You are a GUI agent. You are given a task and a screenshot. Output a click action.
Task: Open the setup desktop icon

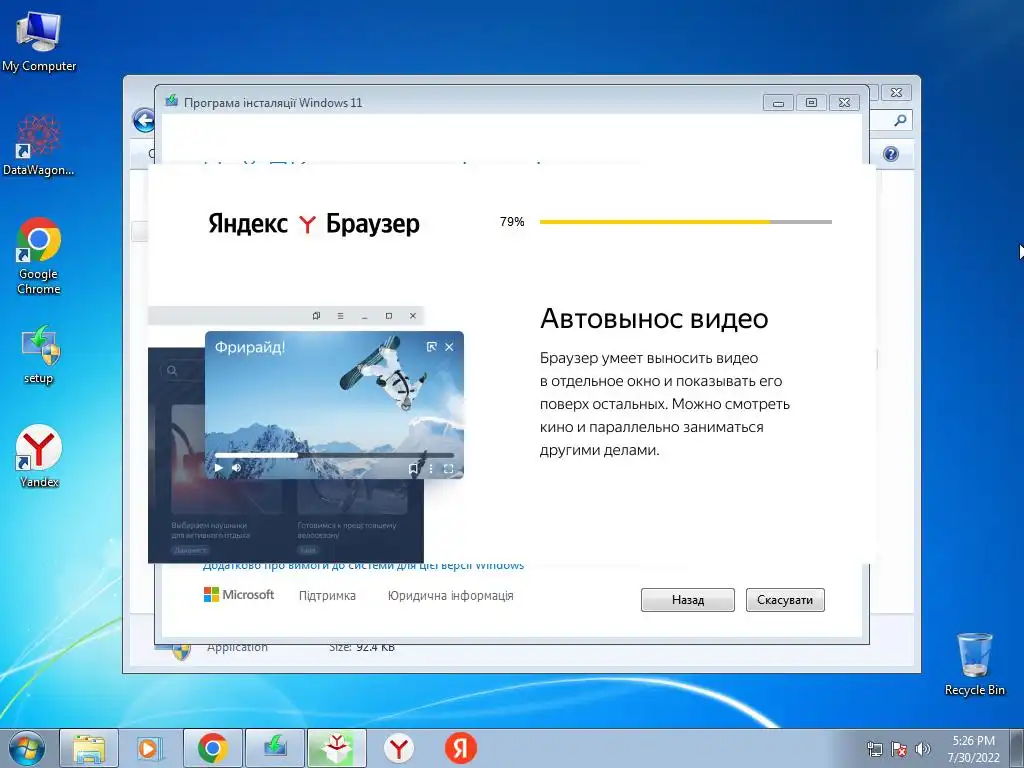[x=39, y=354]
